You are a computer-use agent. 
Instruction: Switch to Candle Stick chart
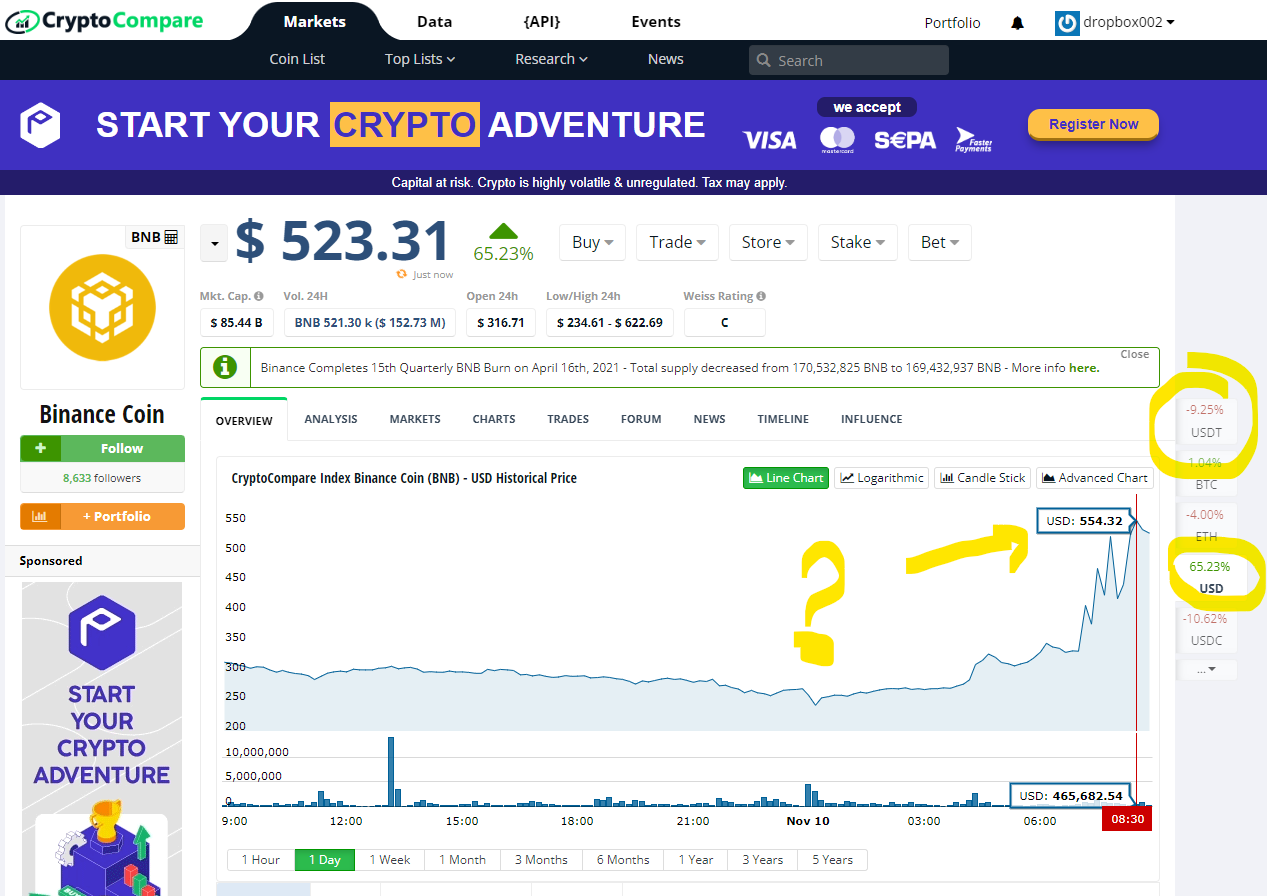[982, 478]
